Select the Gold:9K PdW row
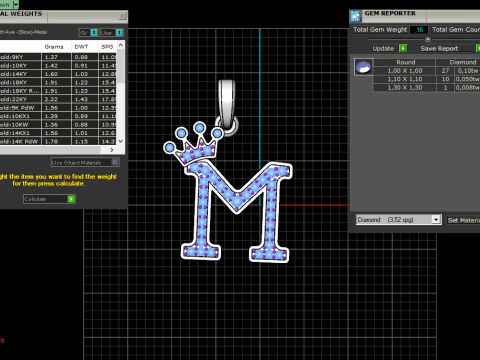This screenshot has height=360, width=480. pyautogui.click(x=58, y=108)
